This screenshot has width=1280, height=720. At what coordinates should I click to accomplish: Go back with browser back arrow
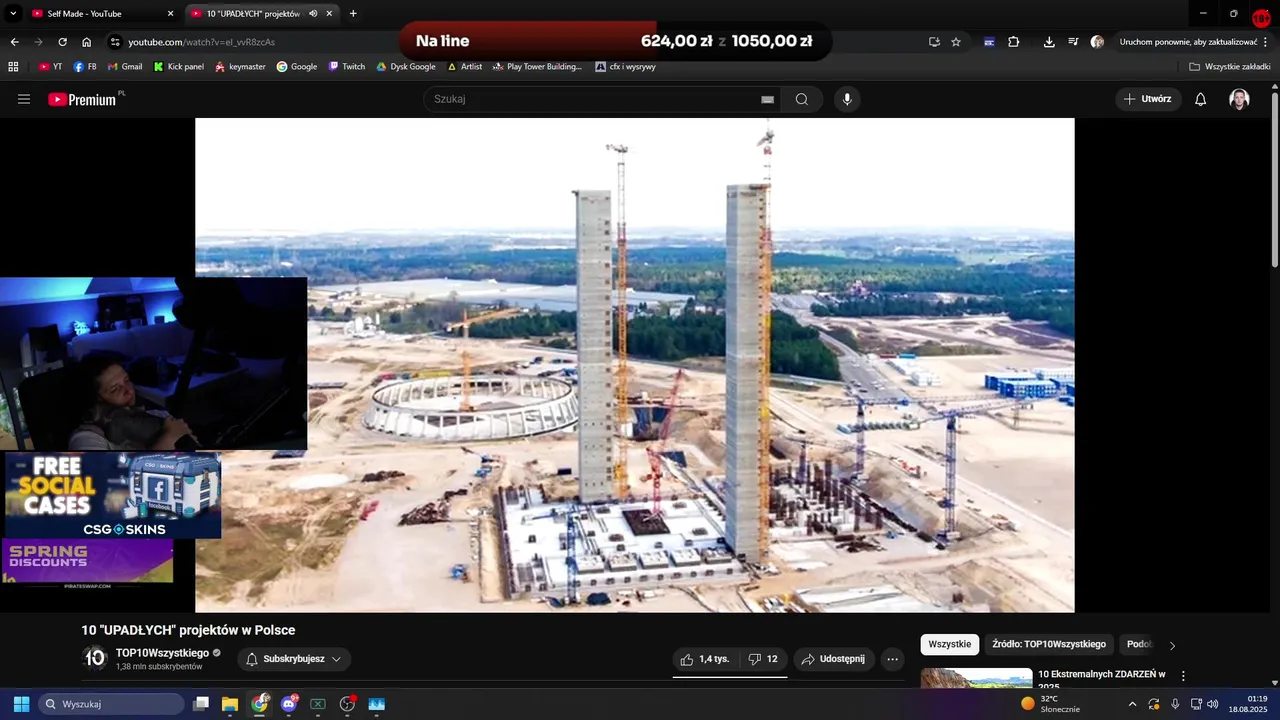click(x=14, y=42)
